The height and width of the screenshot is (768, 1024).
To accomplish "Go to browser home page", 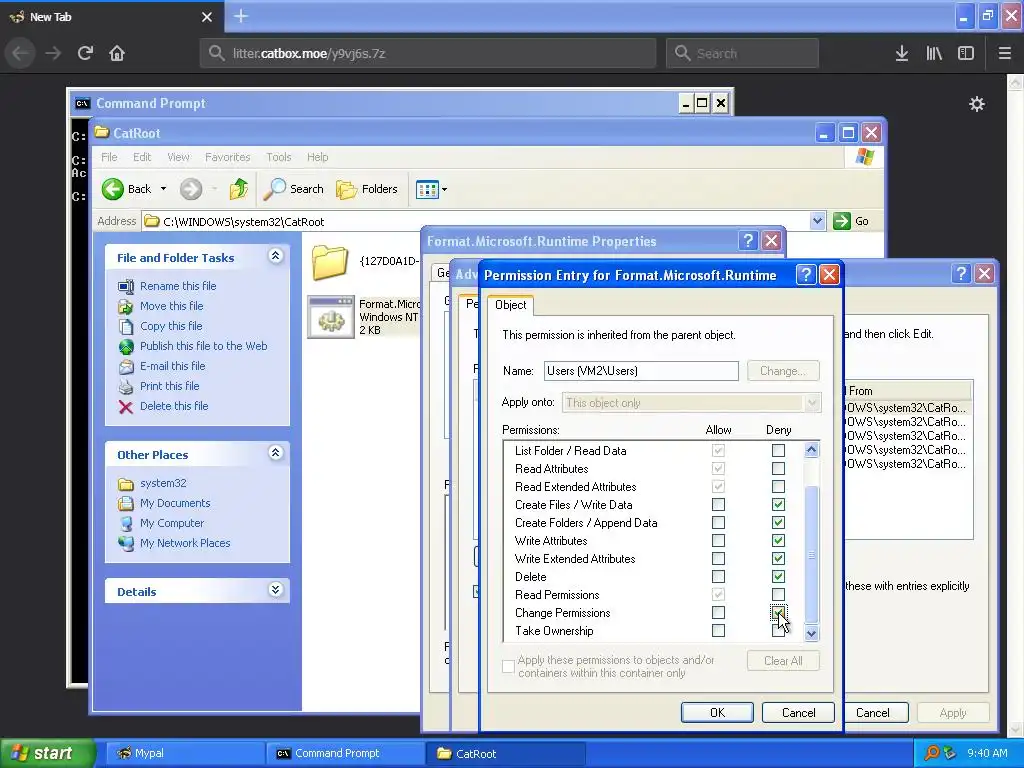I will 117,53.
